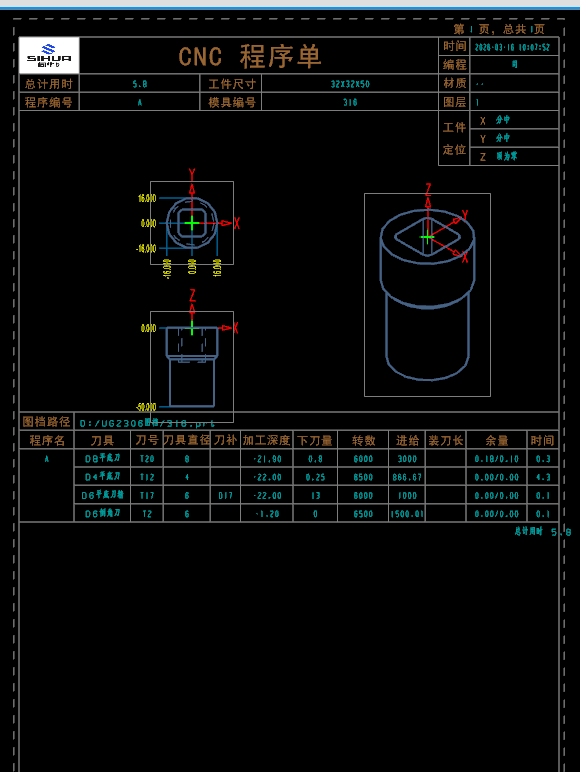The width and height of the screenshot is (580, 772).
Task: Click the time value 4.3
Action: (x=543, y=477)
